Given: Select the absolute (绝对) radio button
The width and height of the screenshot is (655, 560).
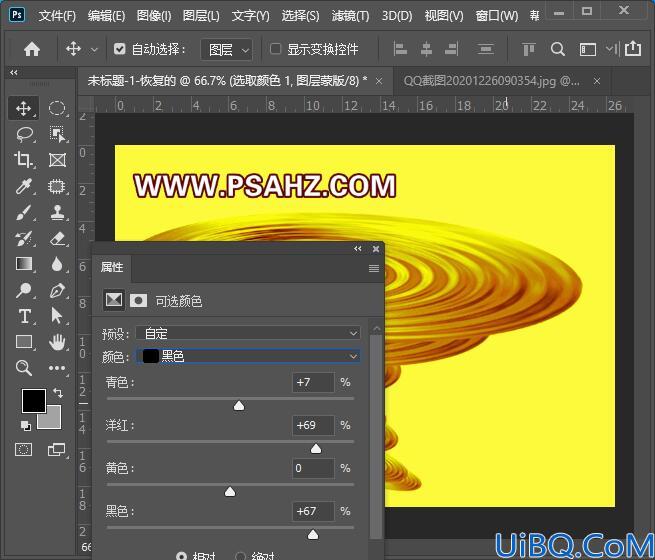Looking at the screenshot, I should [241, 556].
